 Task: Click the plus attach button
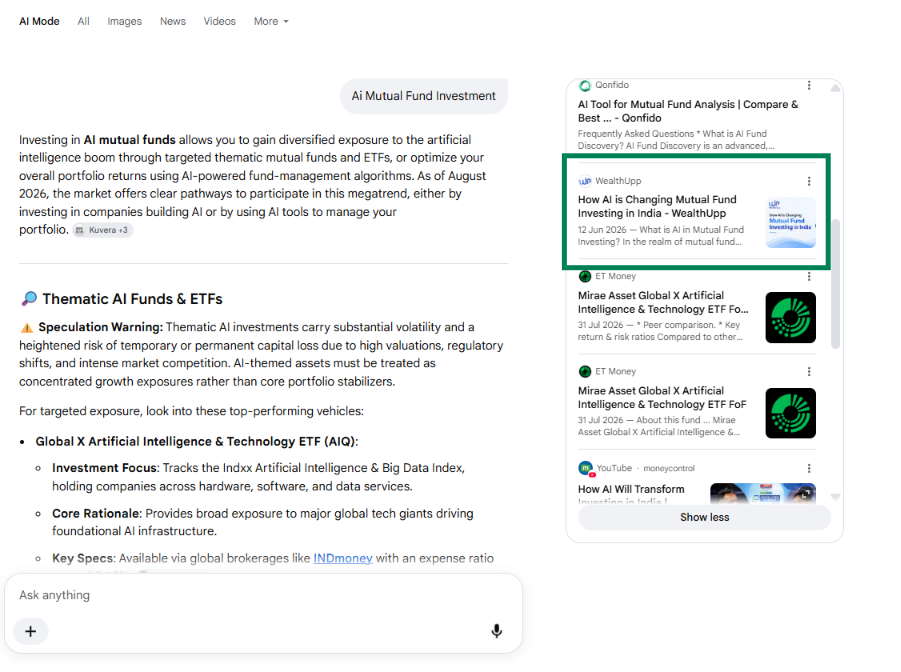(x=30, y=631)
